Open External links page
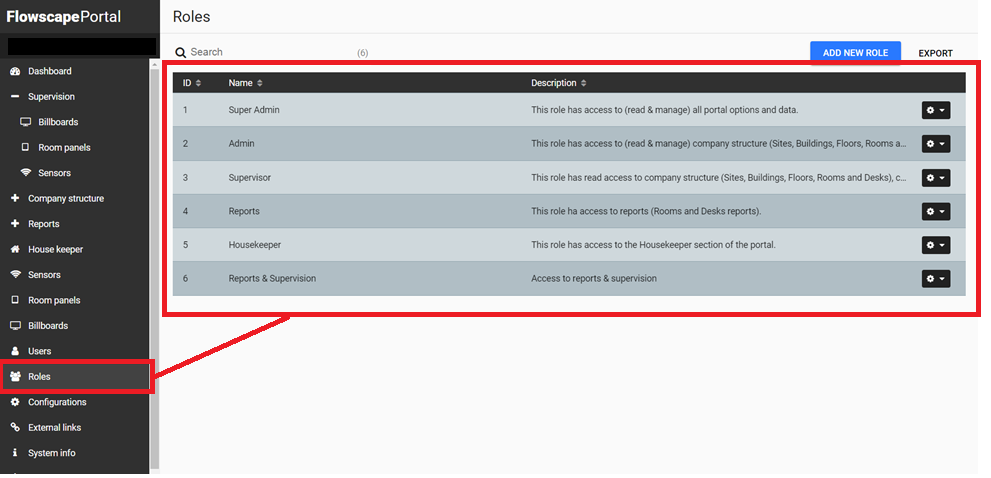The image size is (991, 478). pos(54,427)
